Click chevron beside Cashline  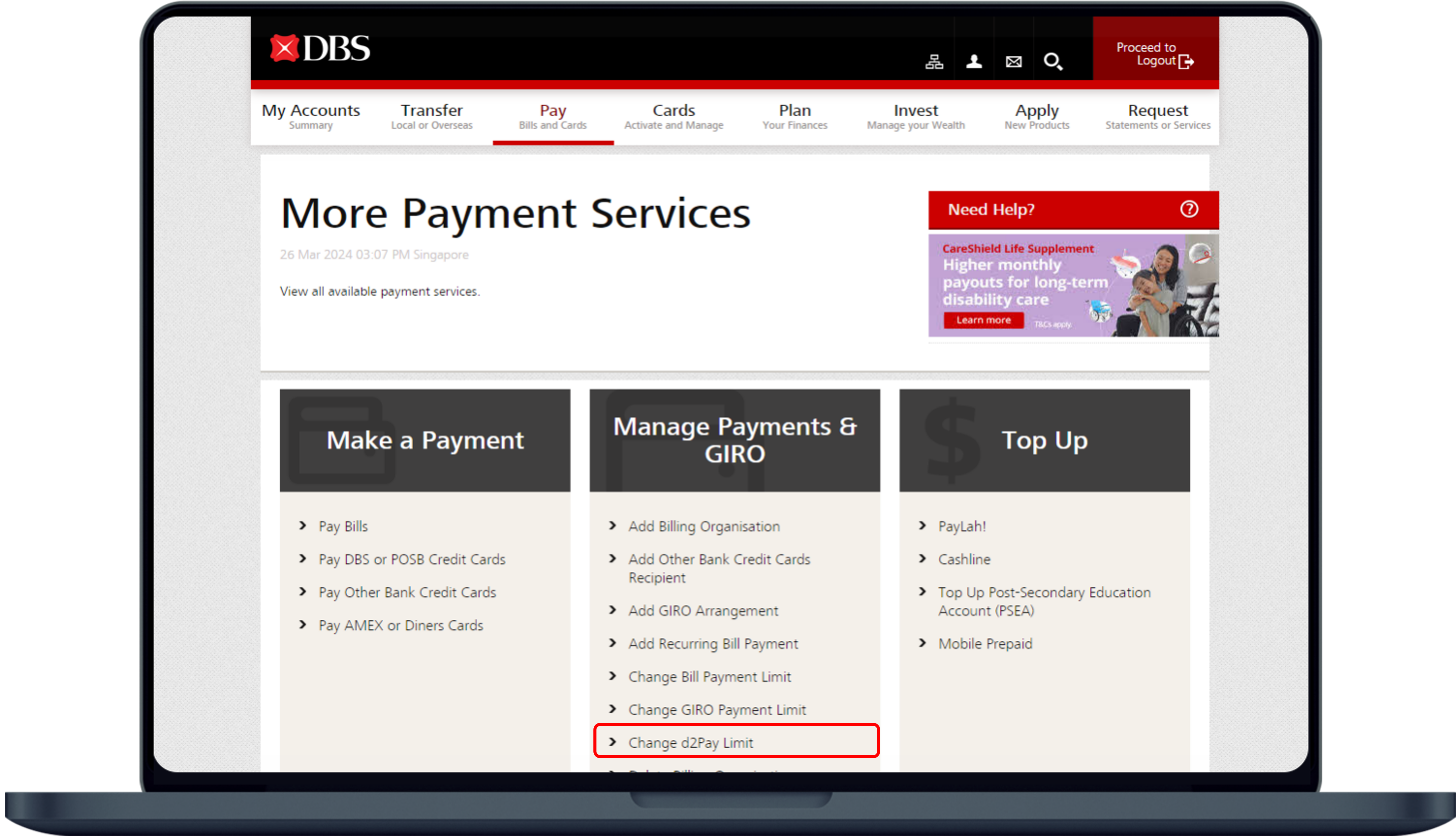pyautogui.click(x=922, y=558)
